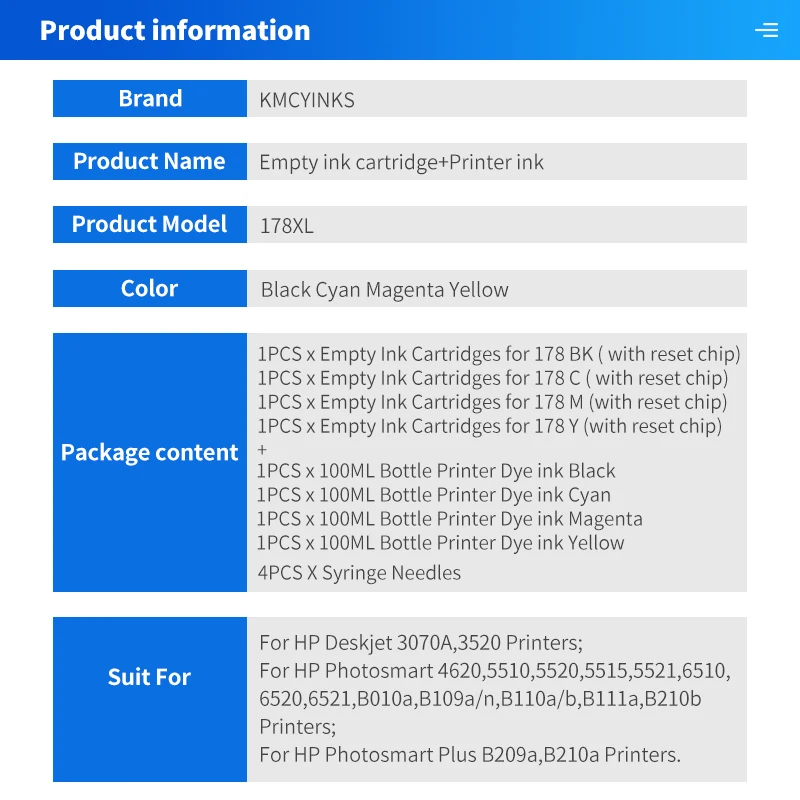Click the 100ML Dye ink Black line
This screenshot has height=800, width=800.
(x=436, y=471)
